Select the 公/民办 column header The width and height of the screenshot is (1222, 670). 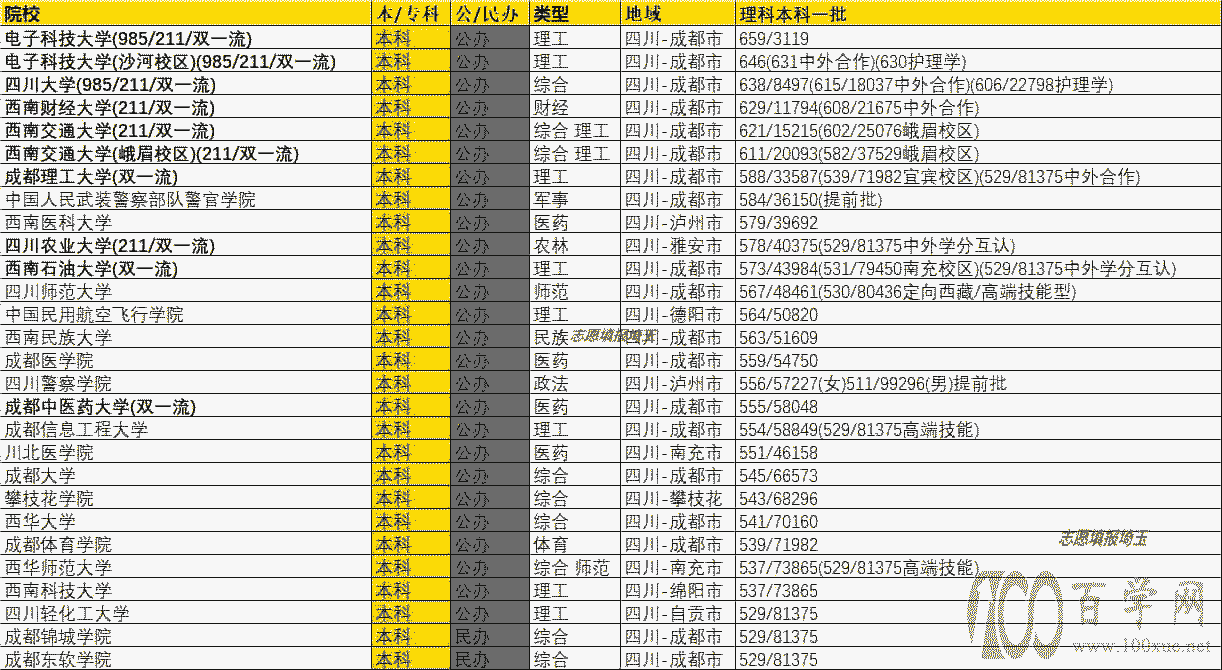pos(488,14)
